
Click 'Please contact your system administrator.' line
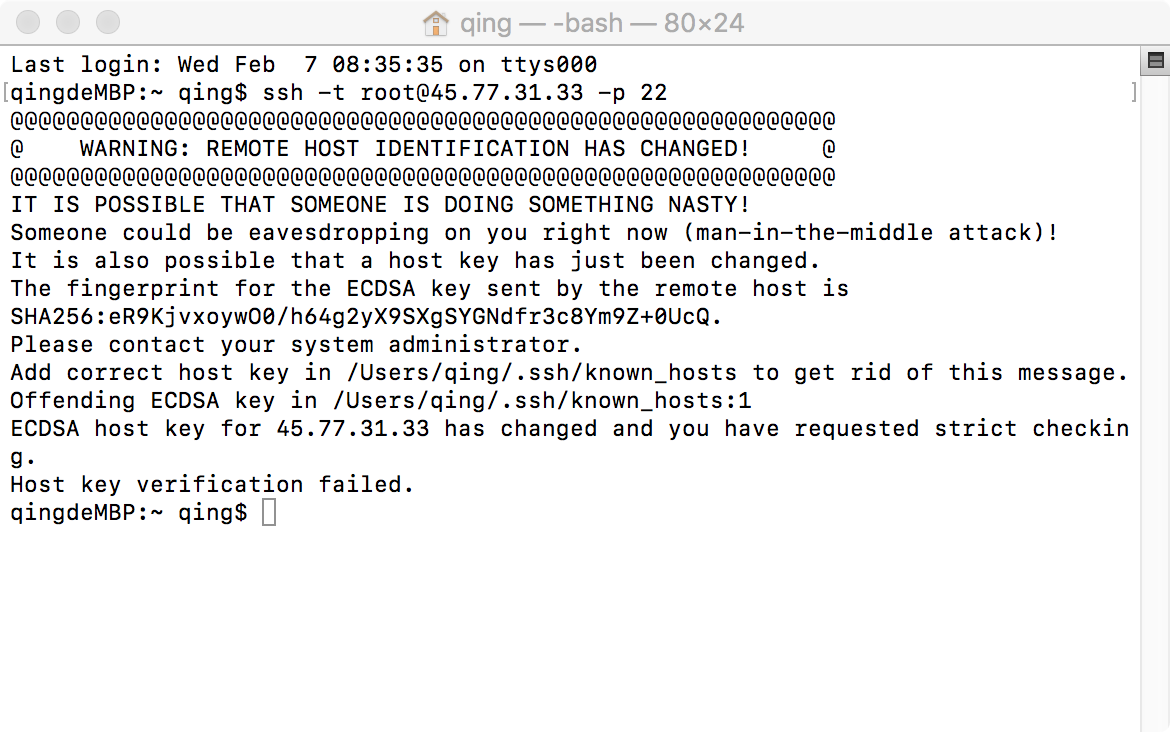295,345
